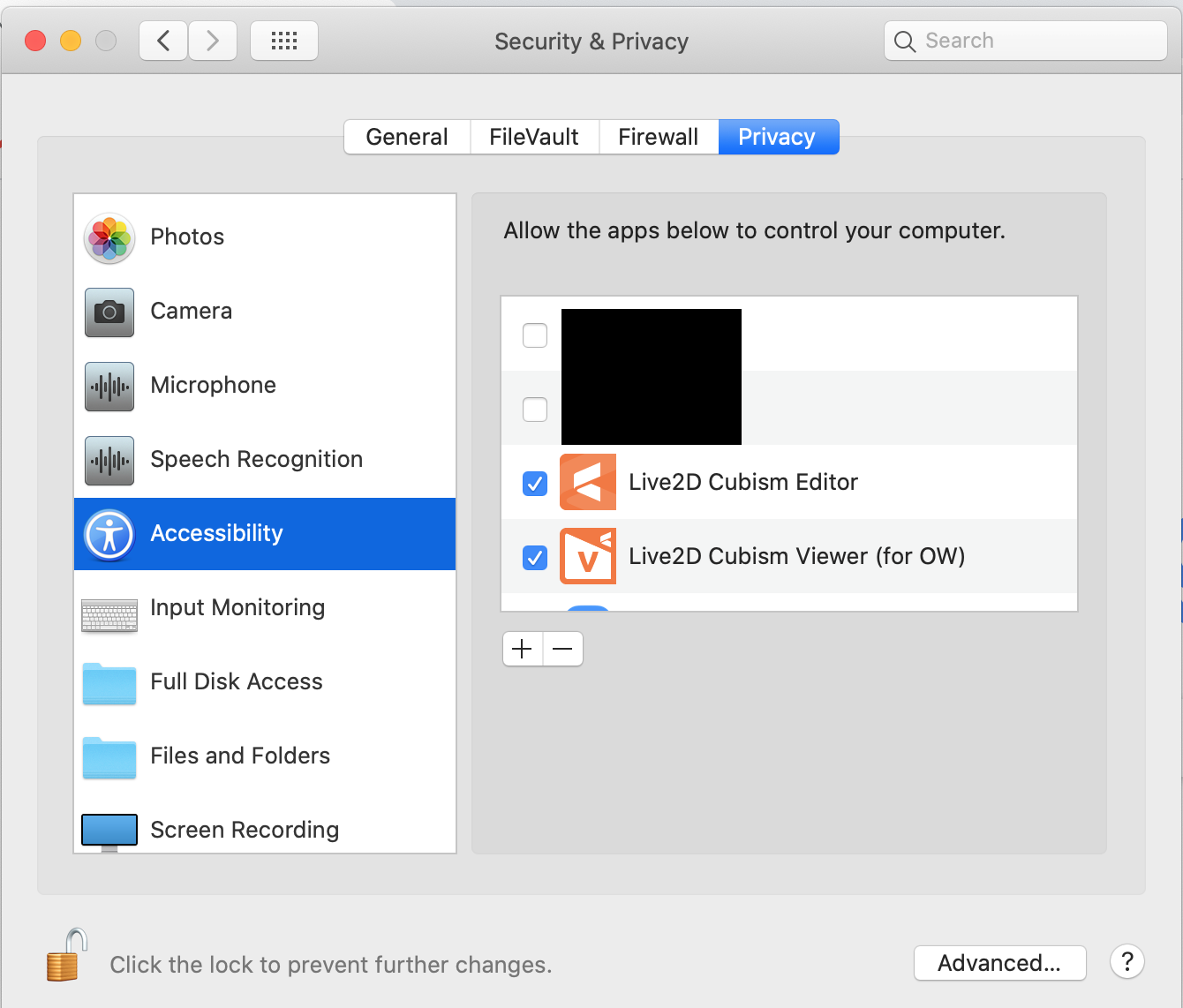Viewport: 1183px width, 1008px height.
Task: Click the Microphone waveform icon
Action: [x=109, y=387]
